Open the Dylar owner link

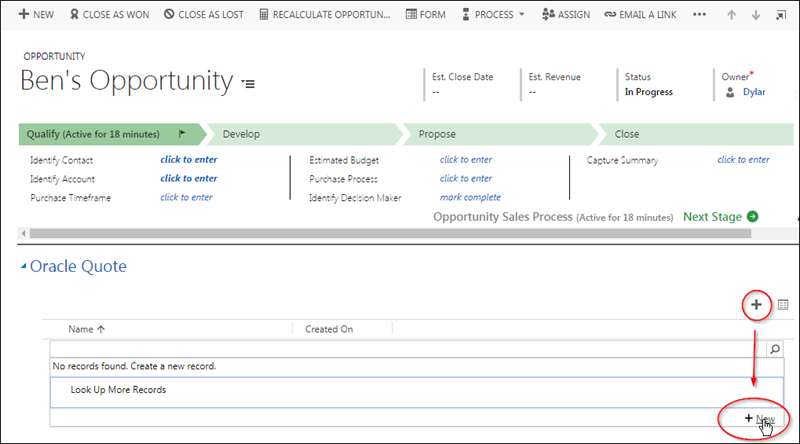tap(754, 92)
